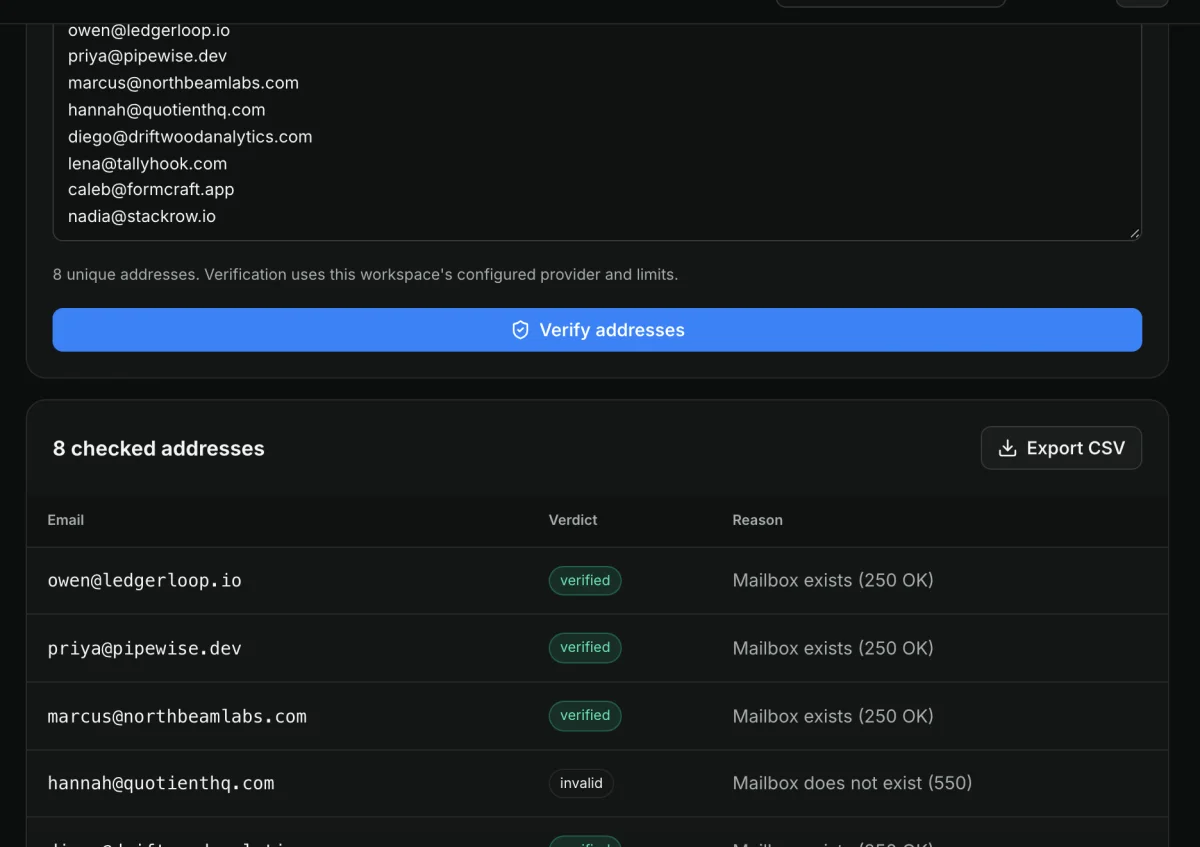Click the '8 unique addresses' helper text

366,274
